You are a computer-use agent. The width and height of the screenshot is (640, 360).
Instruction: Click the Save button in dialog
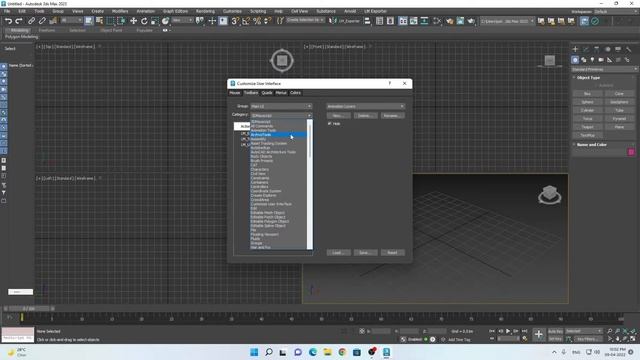(x=365, y=252)
